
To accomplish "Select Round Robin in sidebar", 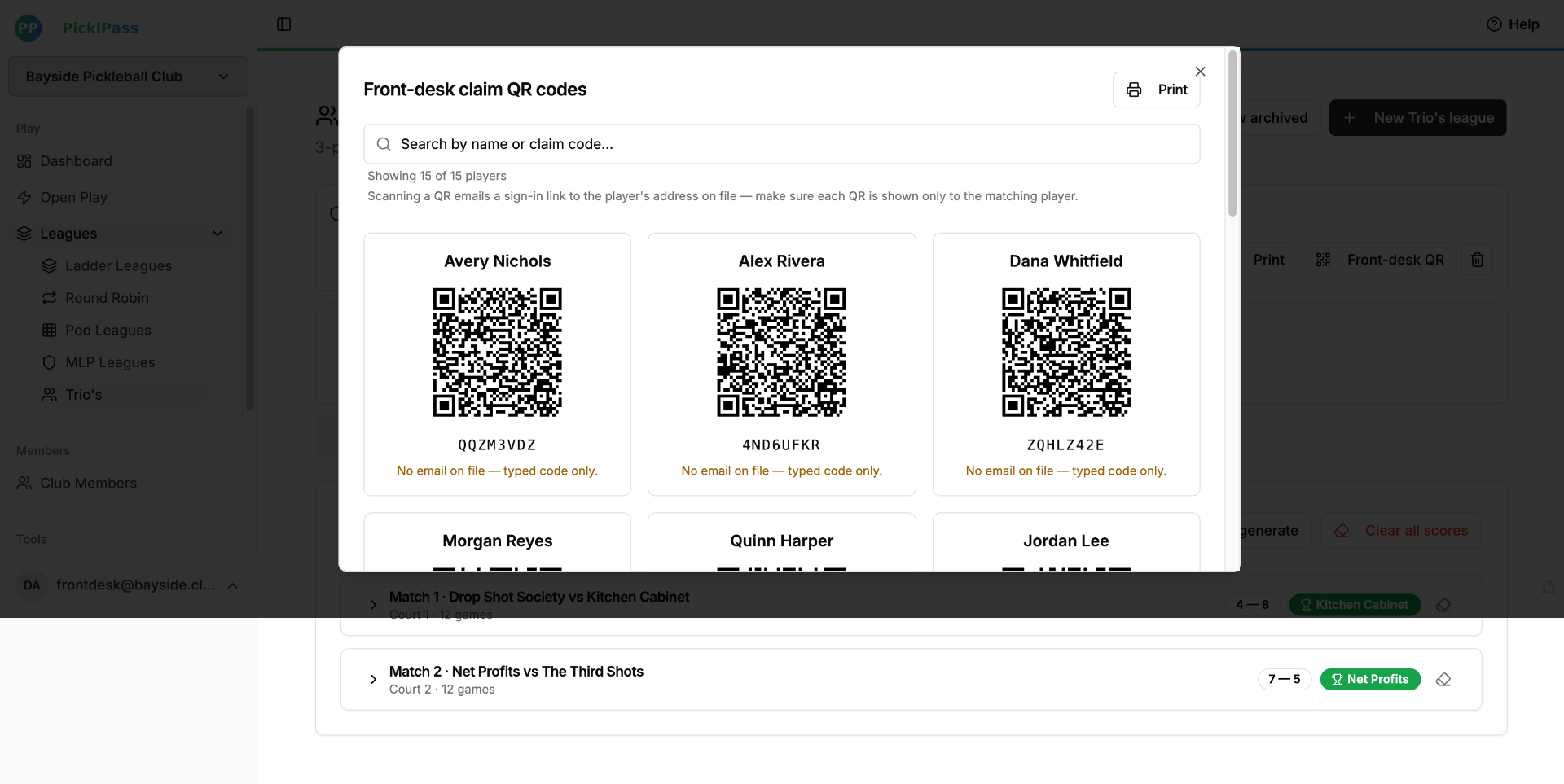I will pyautogui.click(x=107, y=298).
